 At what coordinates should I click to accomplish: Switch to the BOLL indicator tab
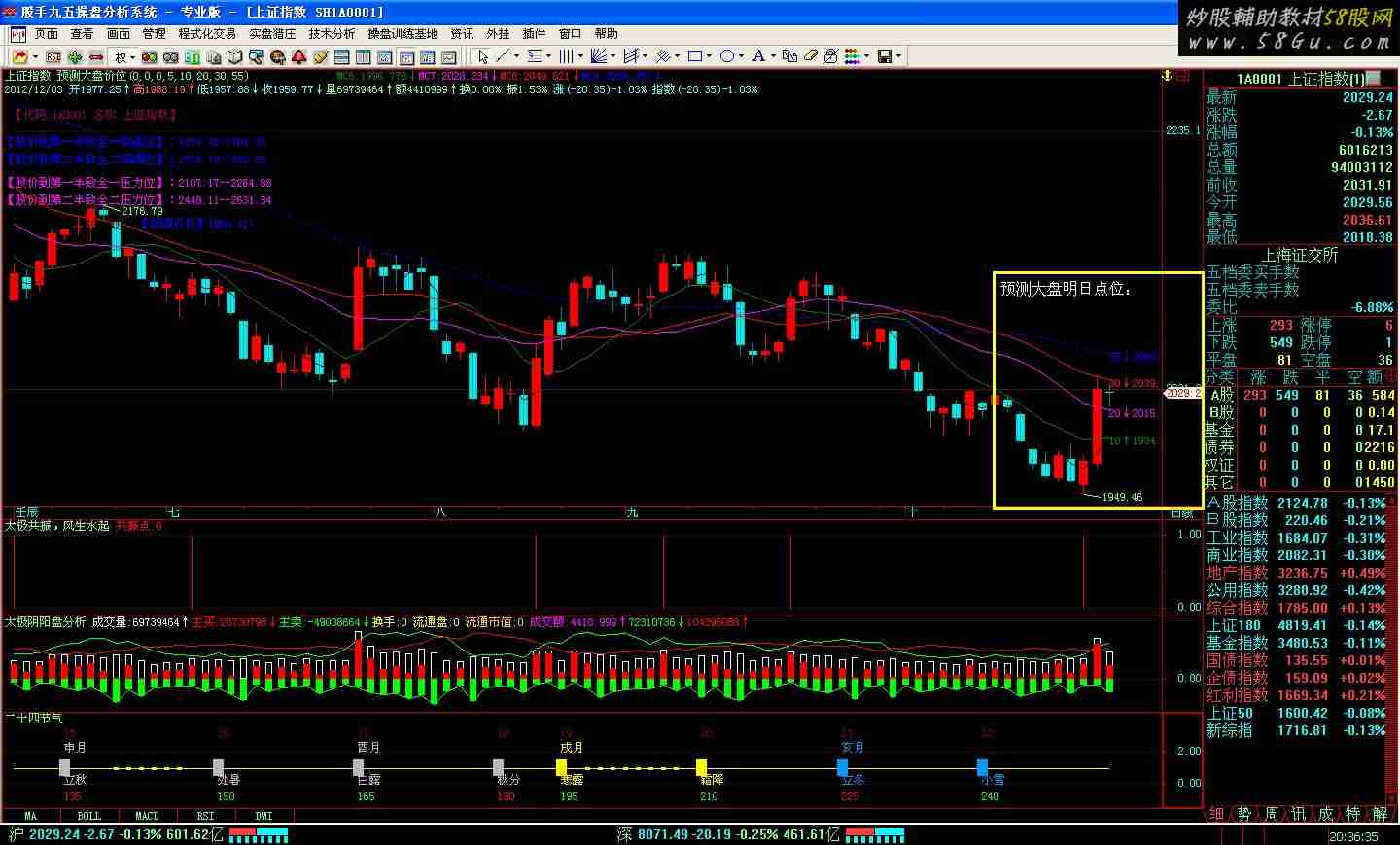pos(88,815)
